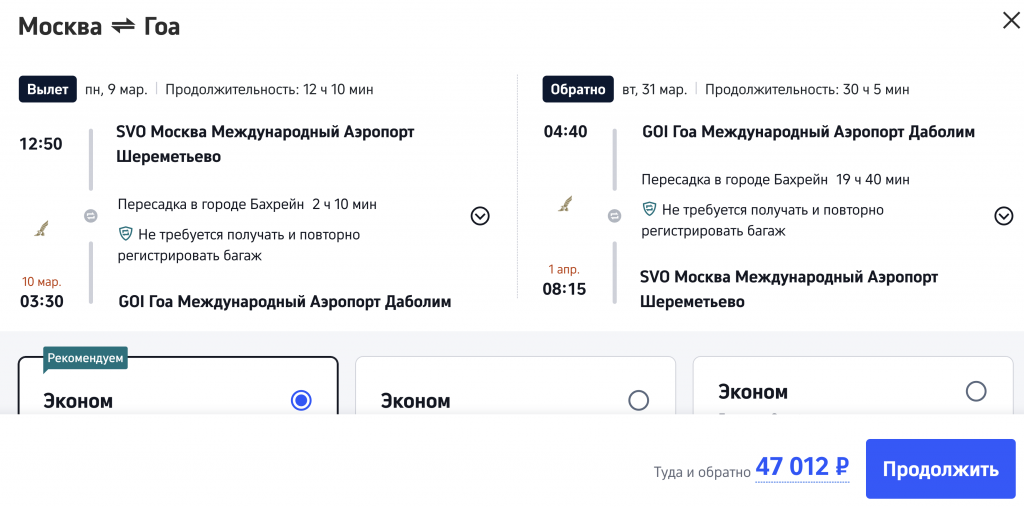Select the right-most Эконом fare radio button
1024x507 pixels.
tap(976, 391)
